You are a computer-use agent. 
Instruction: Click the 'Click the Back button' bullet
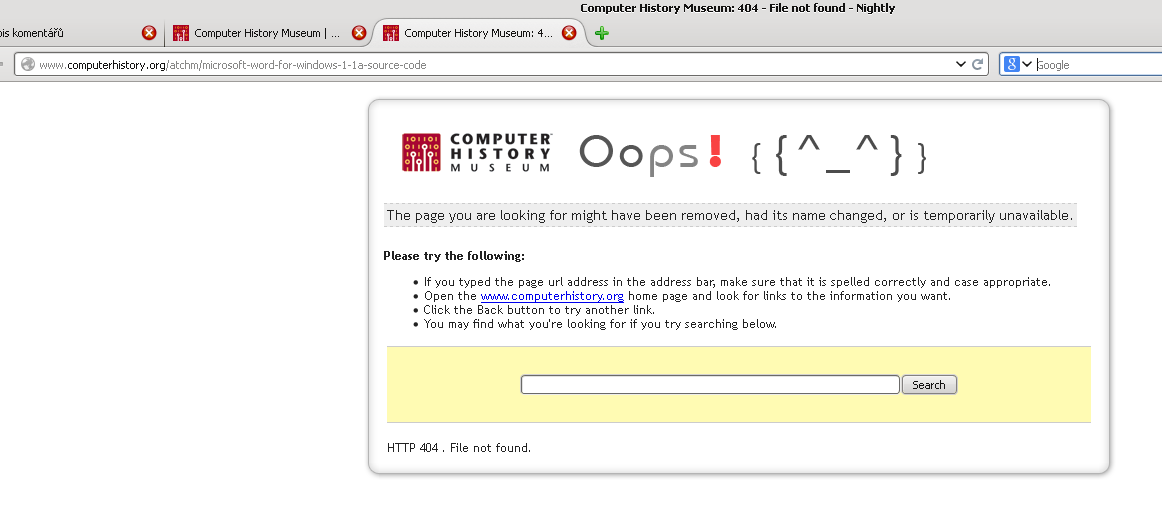[539, 310]
